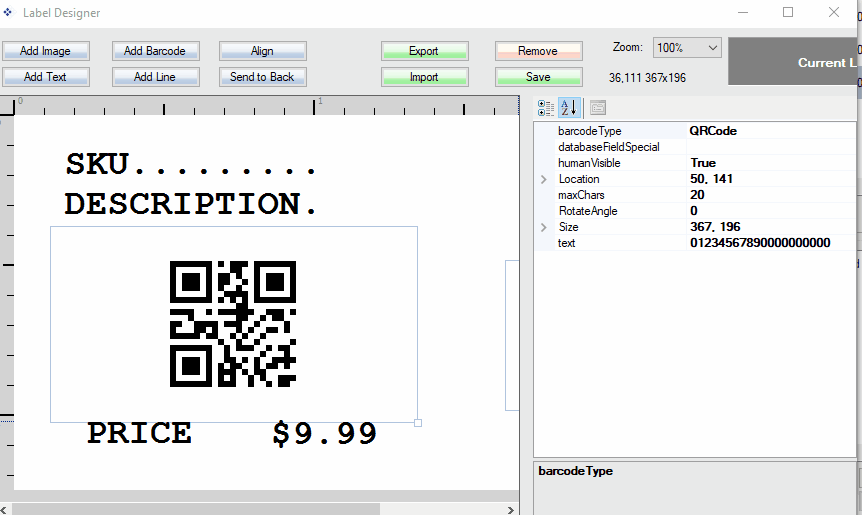Click Send to Back button
Image resolution: width=862 pixels, height=515 pixels.
pos(262,77)
